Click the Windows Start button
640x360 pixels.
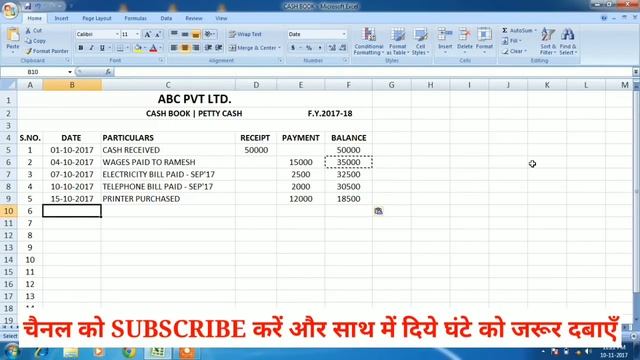(x=11, y=352)
